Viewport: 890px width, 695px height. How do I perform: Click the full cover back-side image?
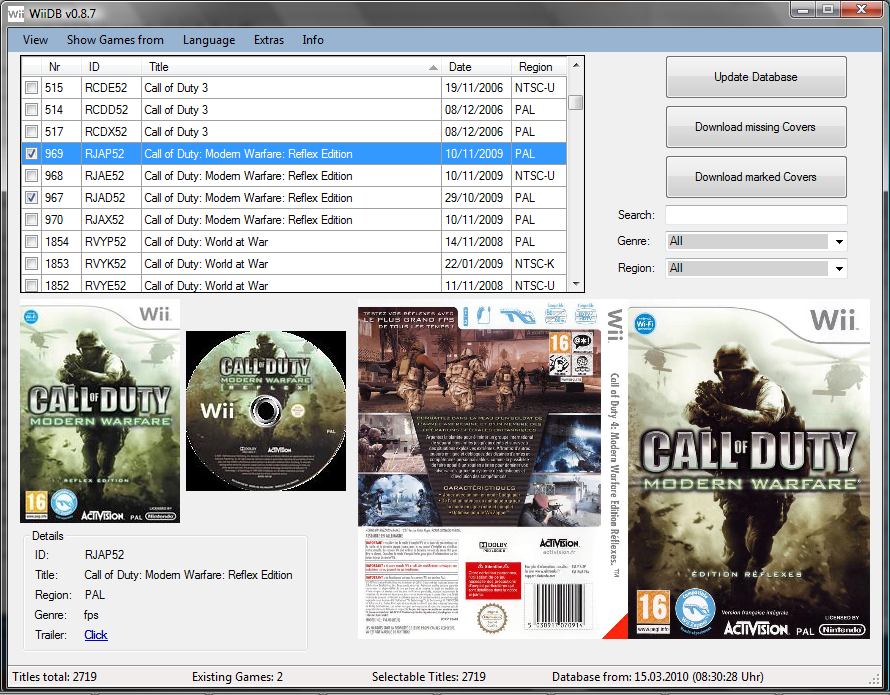(479, 470)
